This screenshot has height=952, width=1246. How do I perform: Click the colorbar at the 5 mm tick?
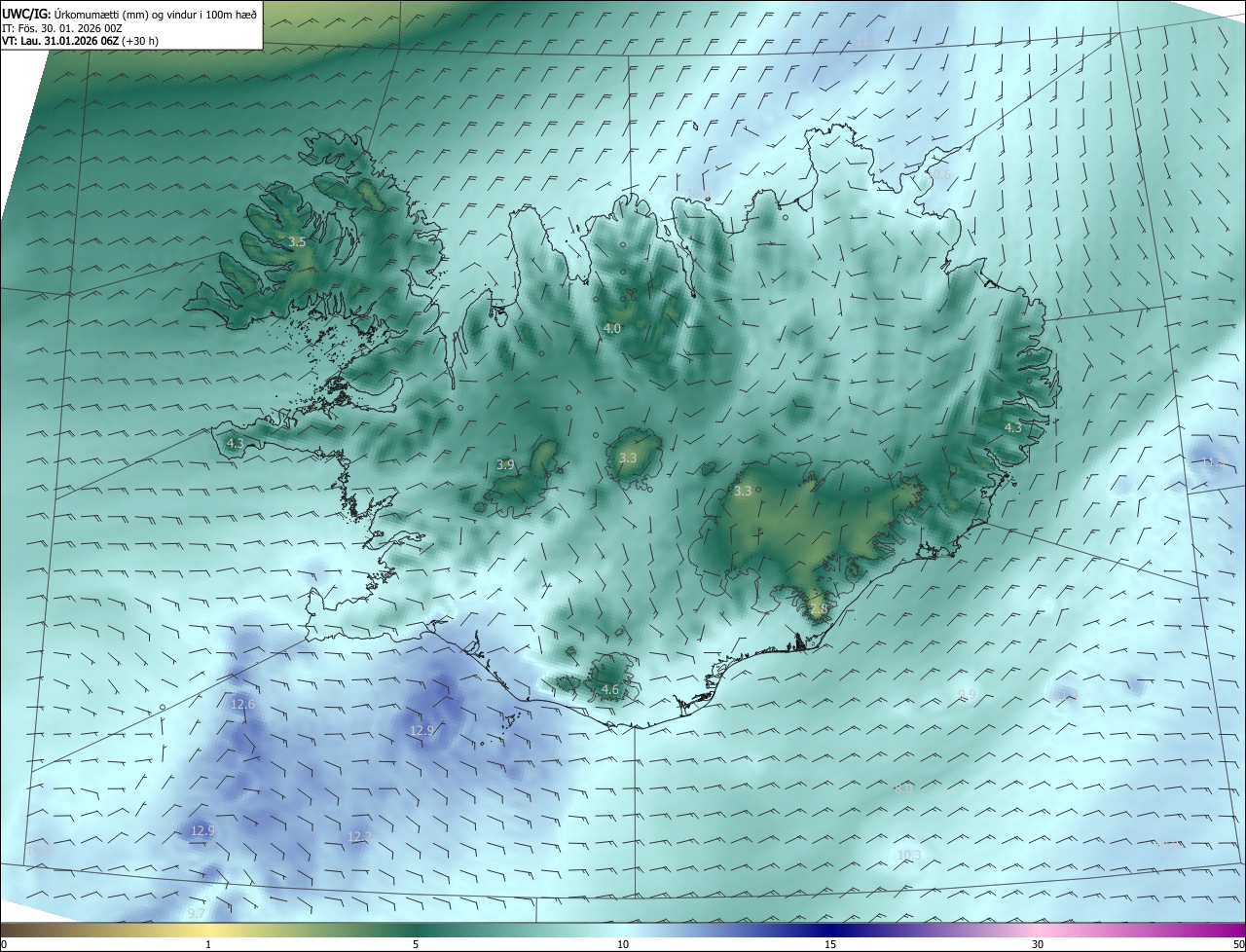coord(416,930)
